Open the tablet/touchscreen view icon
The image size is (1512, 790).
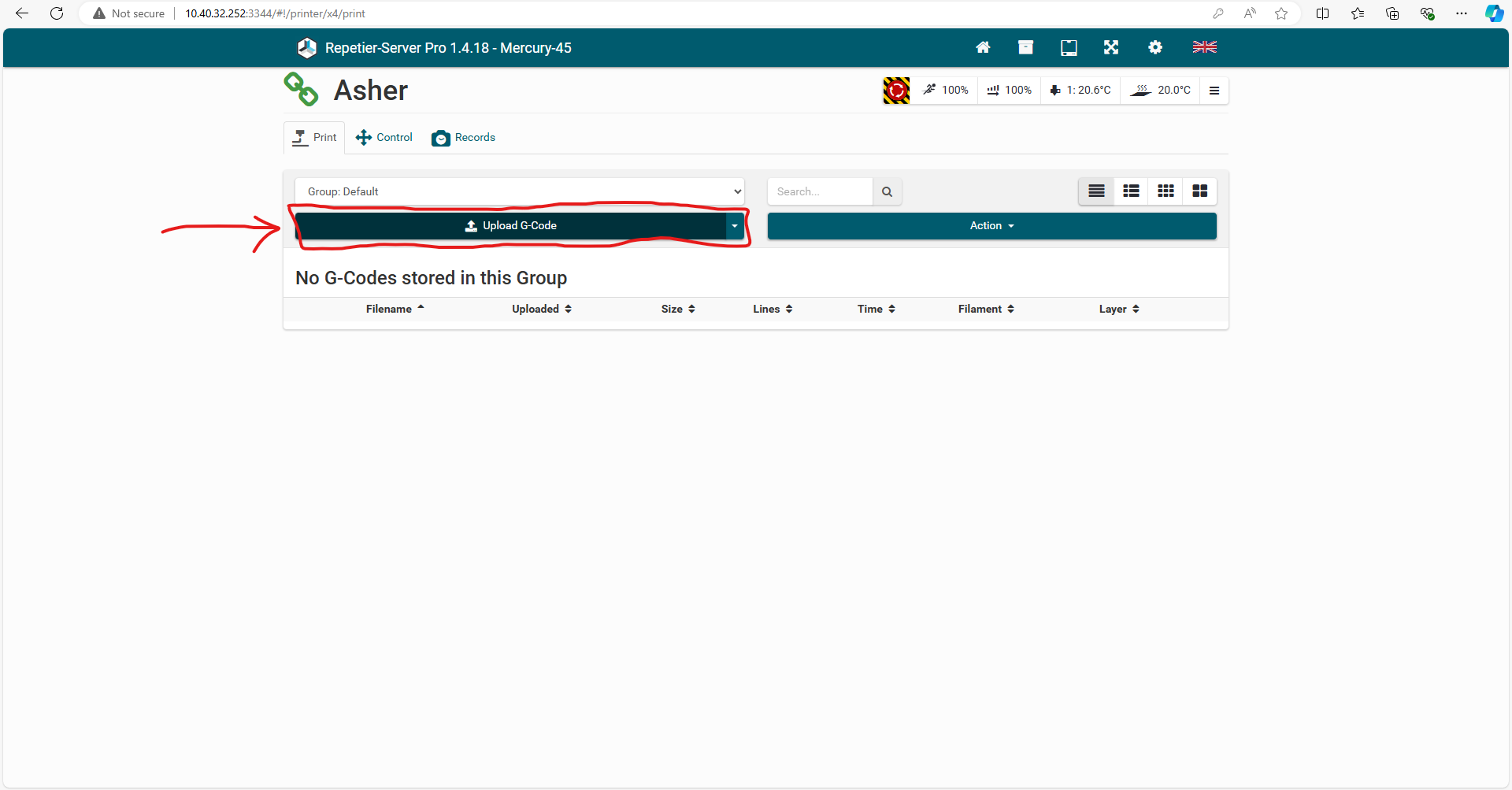coord(1069,47)
